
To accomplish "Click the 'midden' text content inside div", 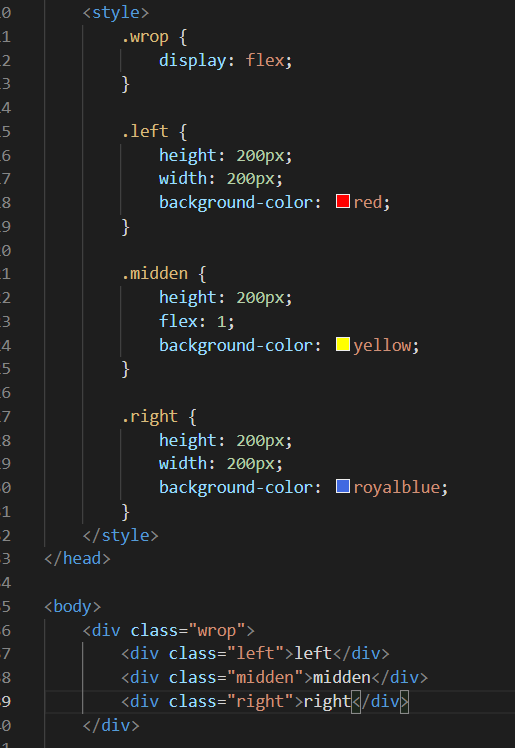I will [341, 677].
